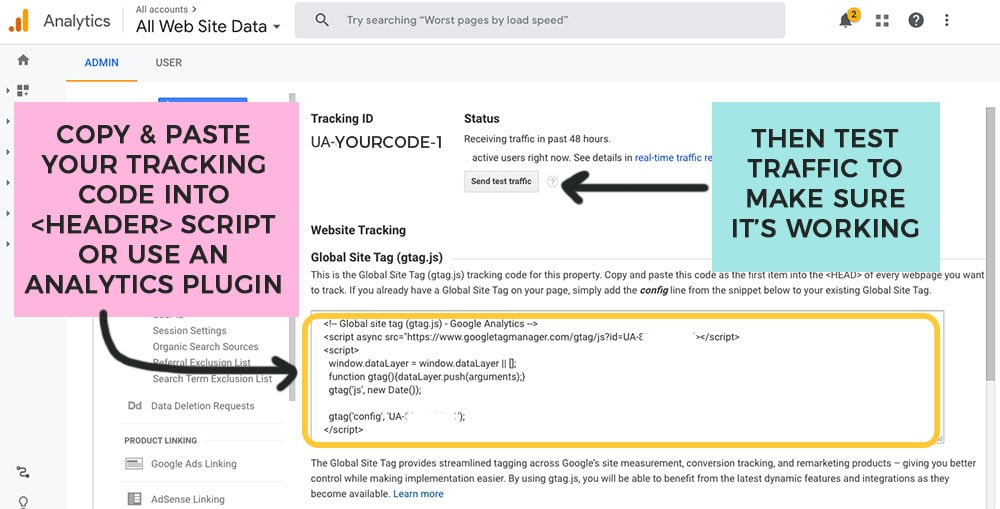
Task: Click the search magnifier icon
Action: point(322,20)
